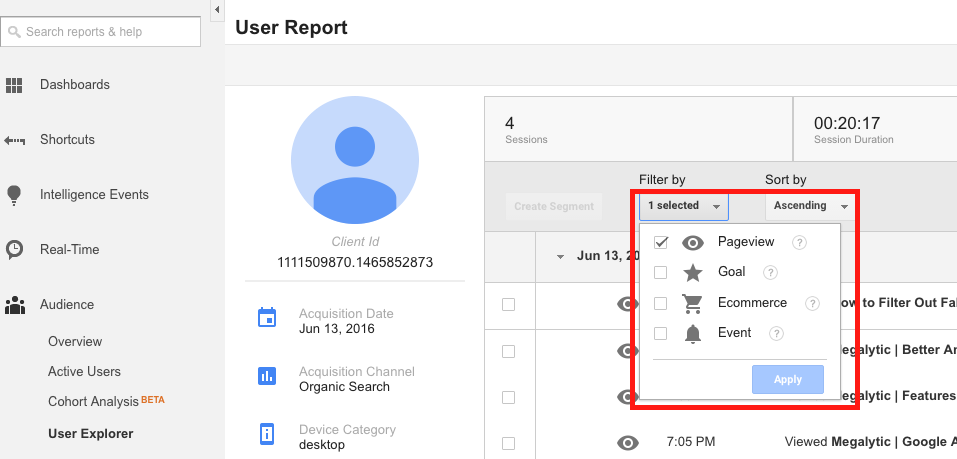Screen dimensions: 957x459
Task: Click the Real-Time clock icon
Action: click(14, 249)
